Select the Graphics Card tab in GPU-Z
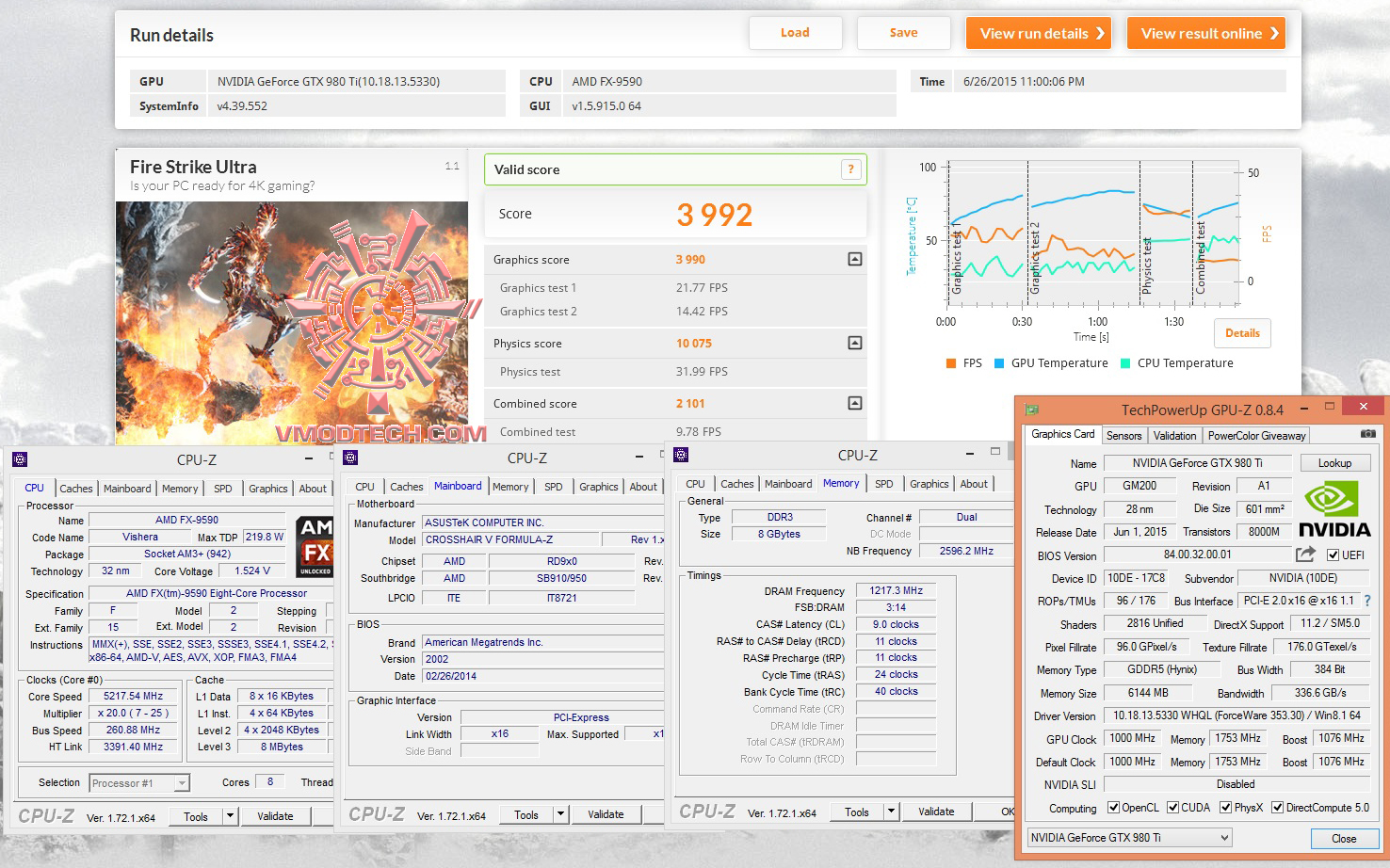The height and width of the screenshot is (868, 1390). point(1062,434)
